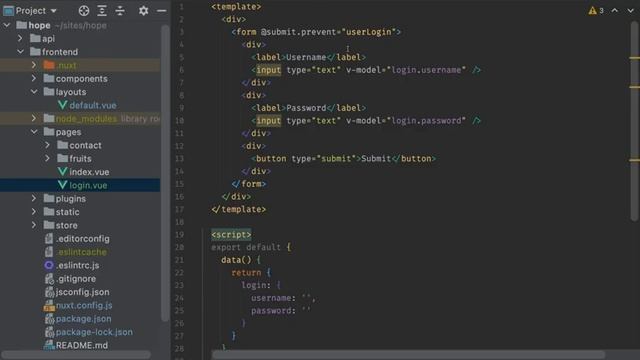Expand the store folder chevron
The height and width of the screenshot is (360, 640).
tap(34, 225)
